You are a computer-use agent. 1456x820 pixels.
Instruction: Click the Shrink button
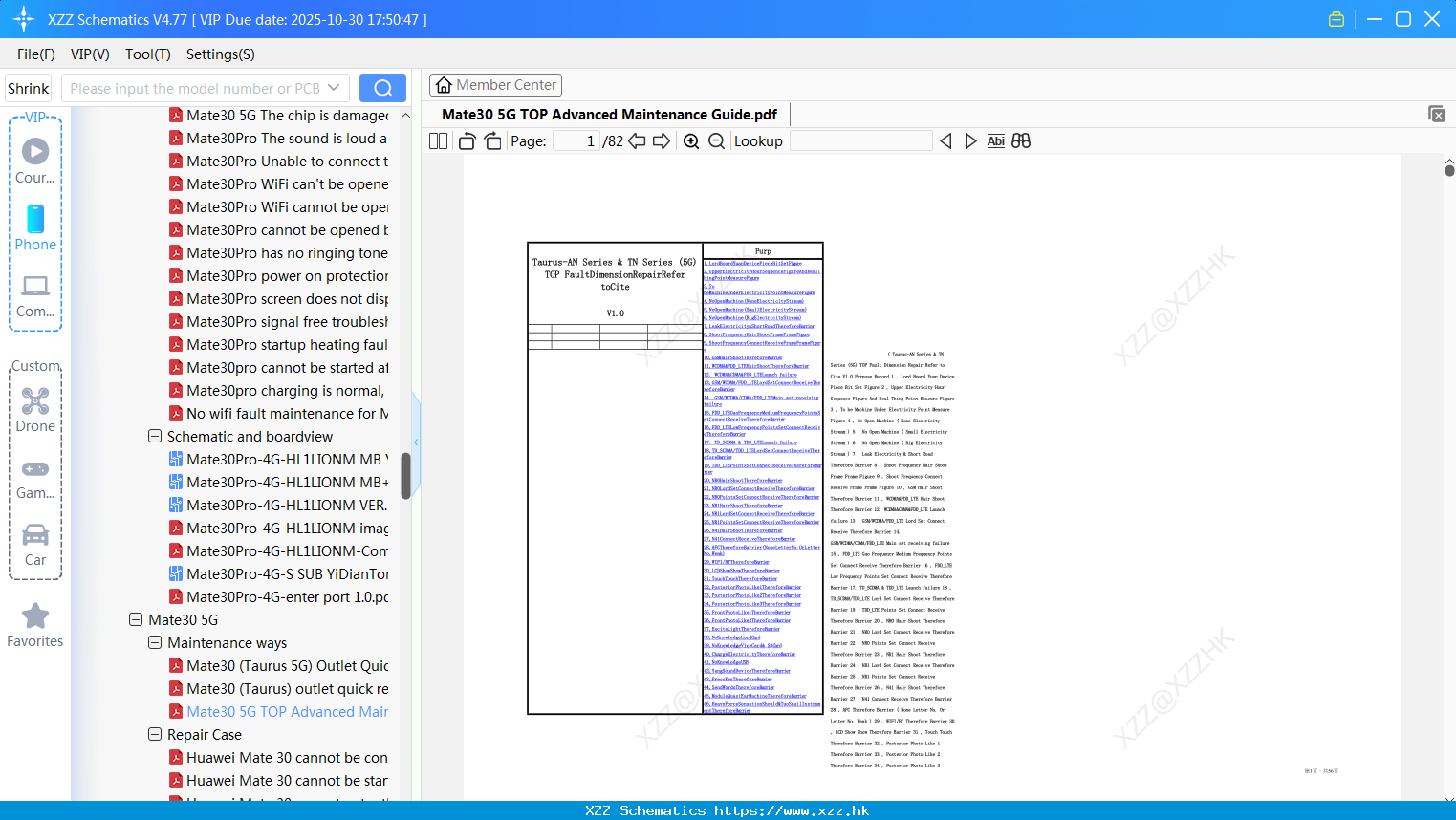coord(28,88)
